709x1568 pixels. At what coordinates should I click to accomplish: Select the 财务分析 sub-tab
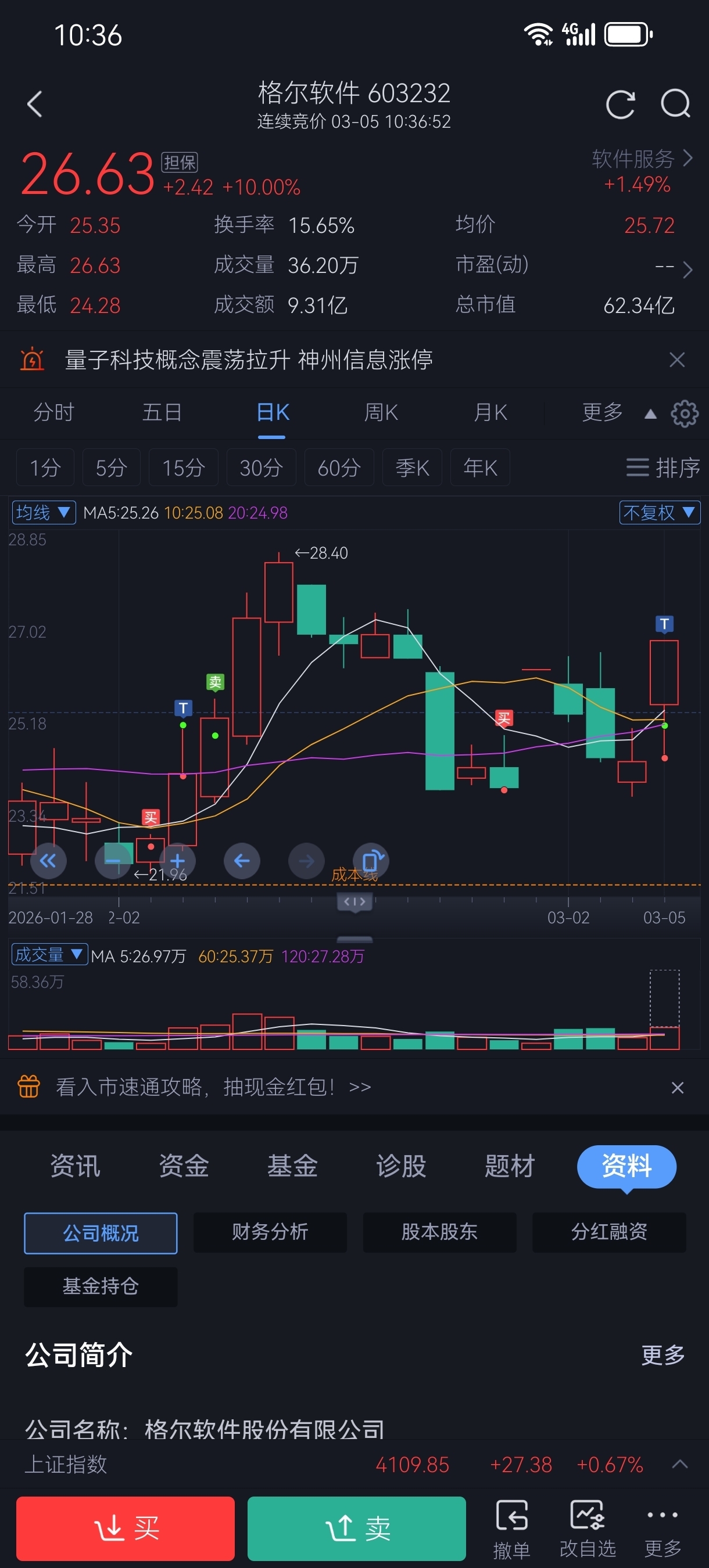270,1232
